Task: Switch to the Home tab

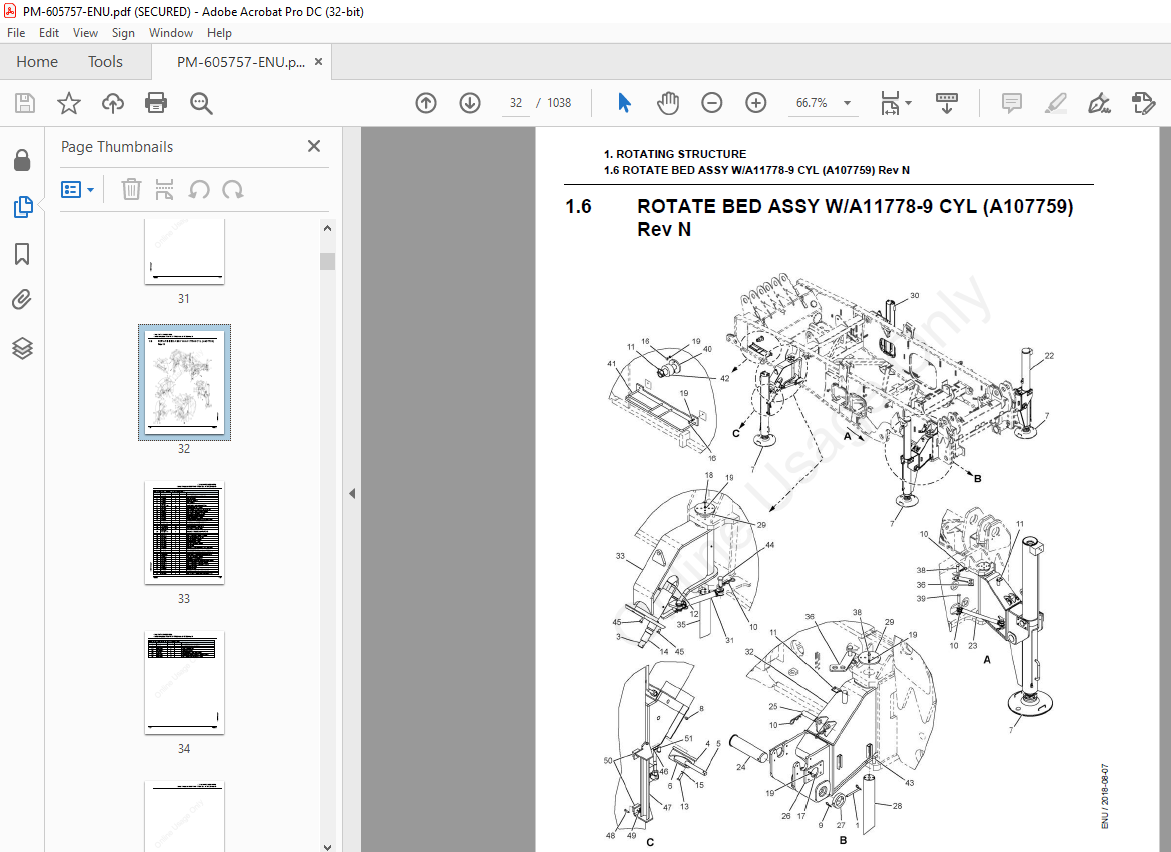Action: [37, 62]
